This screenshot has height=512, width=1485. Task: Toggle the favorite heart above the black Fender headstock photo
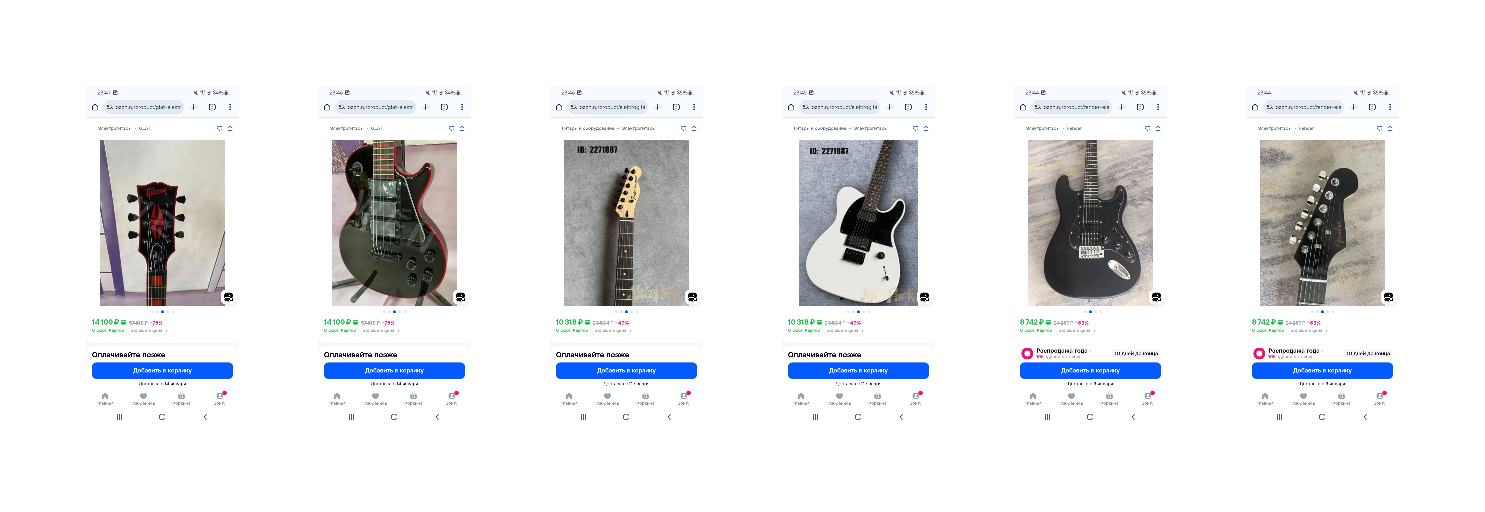click(x=1379, y=128)
